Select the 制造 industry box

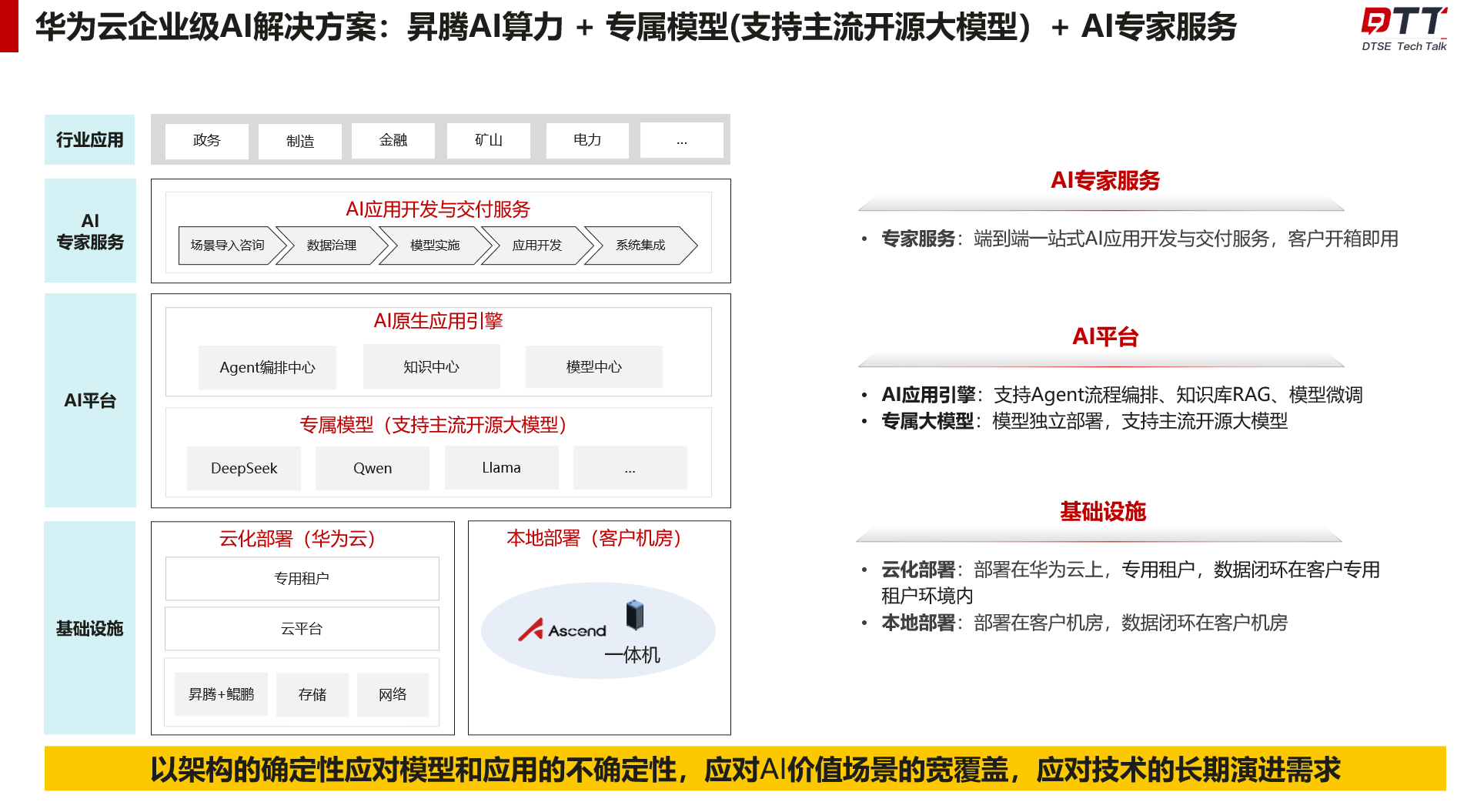click(299, 141)
